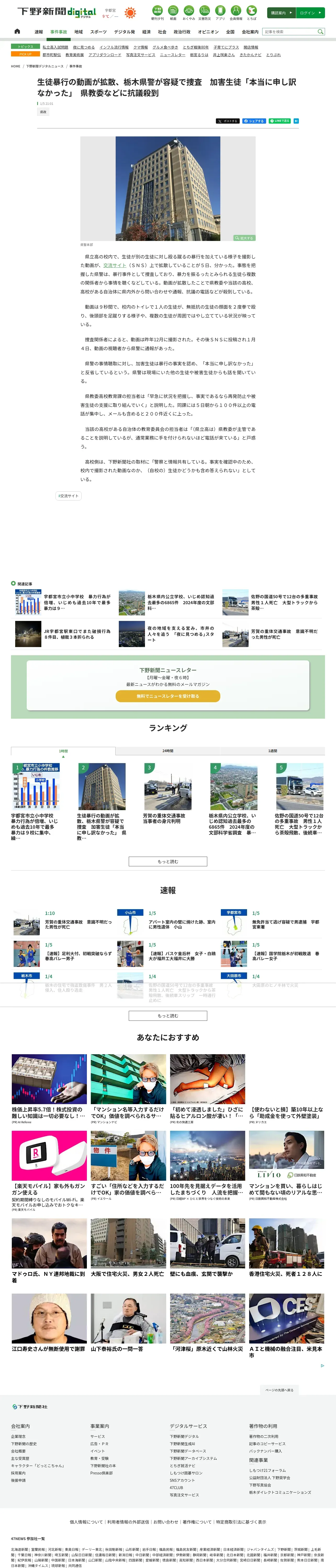Open ranking number 3 article thumbnail
Image resolution: width=336 pixels, height=1568 pixels.
(168, 786)
